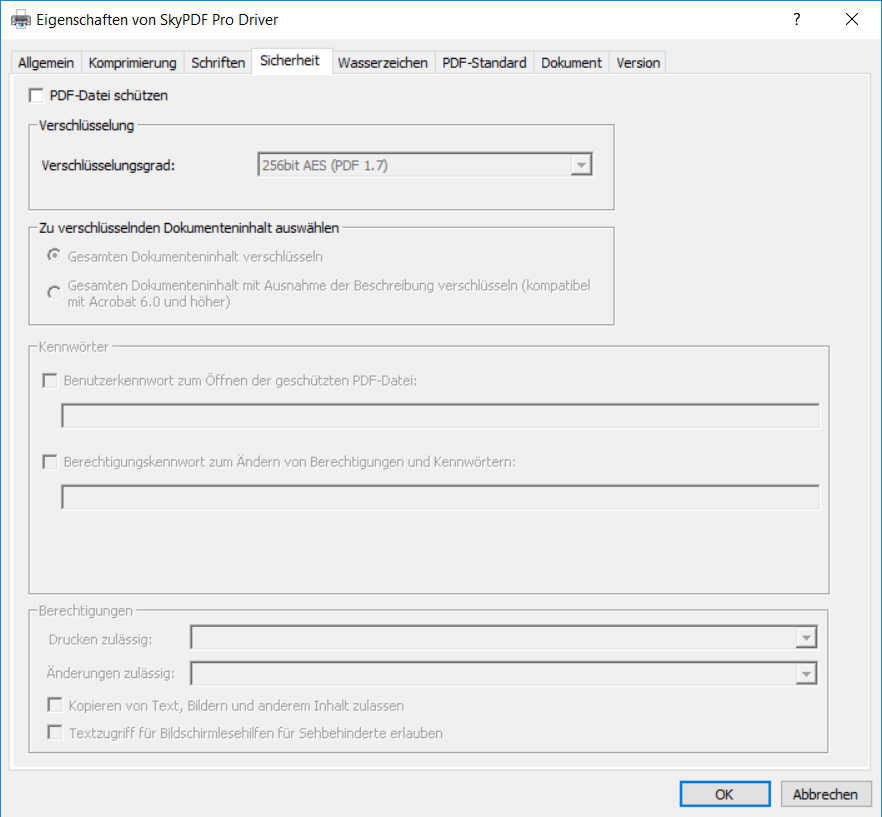Select Gesamten Dokumenteninhalt verschlüsseln radio button
Viewport: 882px width, 817px height.
54,257
